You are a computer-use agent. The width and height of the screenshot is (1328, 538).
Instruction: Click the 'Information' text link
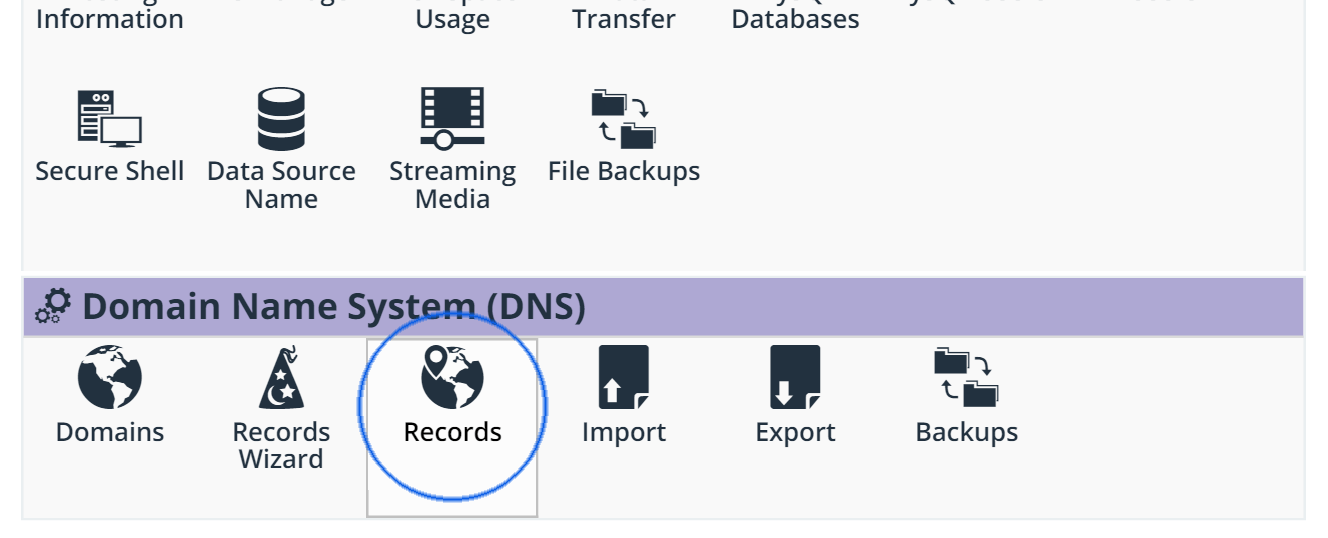click(x=110, y=19)
